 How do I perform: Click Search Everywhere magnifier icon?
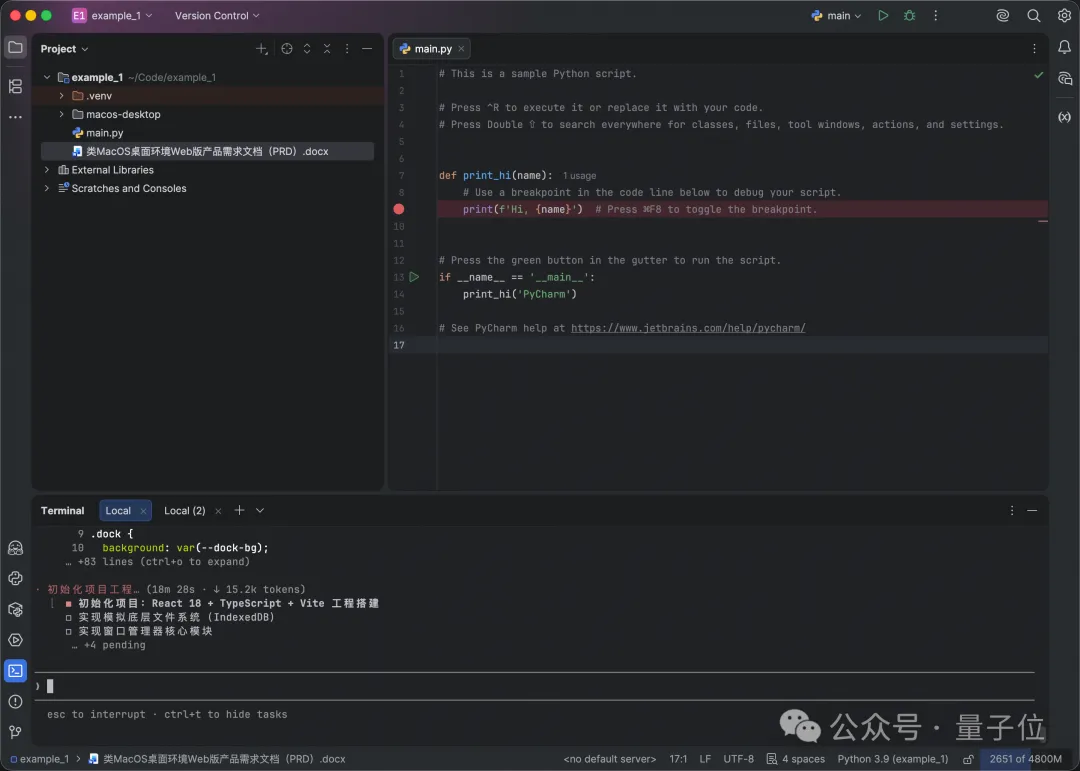[1034, 16]
